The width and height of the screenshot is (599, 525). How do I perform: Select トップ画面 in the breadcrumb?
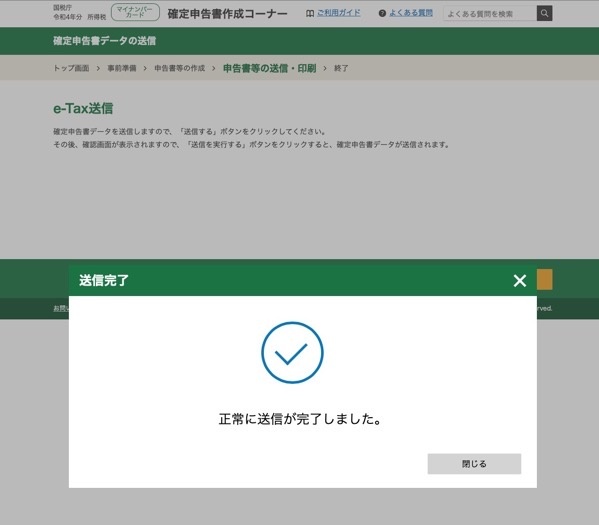[x=71, y=68]
